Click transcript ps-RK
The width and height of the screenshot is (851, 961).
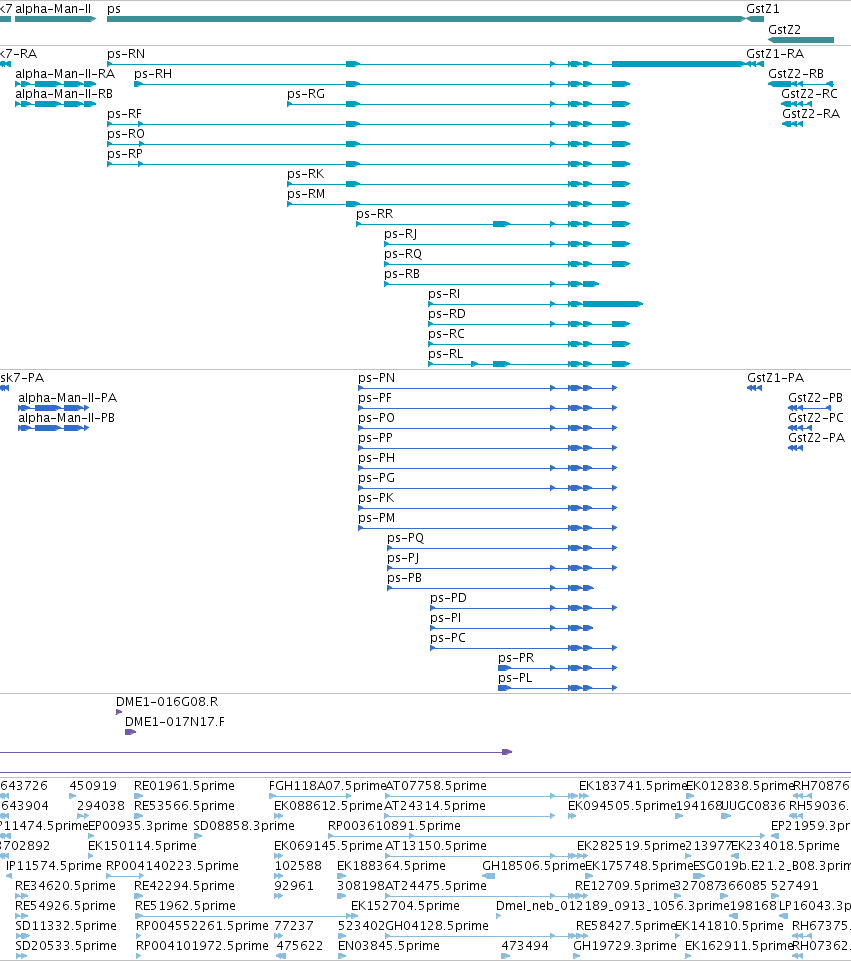tap(306, 174)
